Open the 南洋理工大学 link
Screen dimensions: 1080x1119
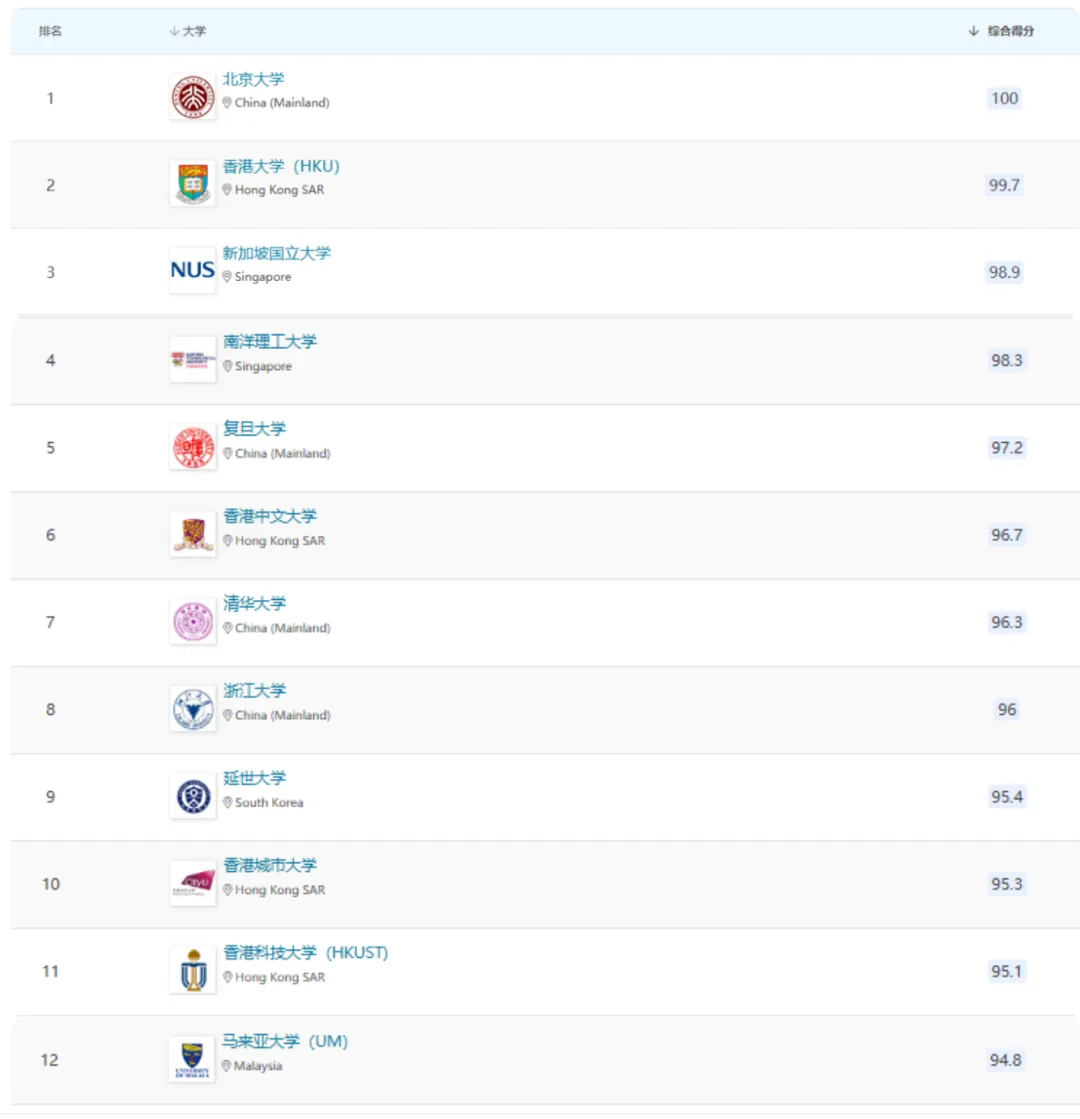click(x=270, y=342)
